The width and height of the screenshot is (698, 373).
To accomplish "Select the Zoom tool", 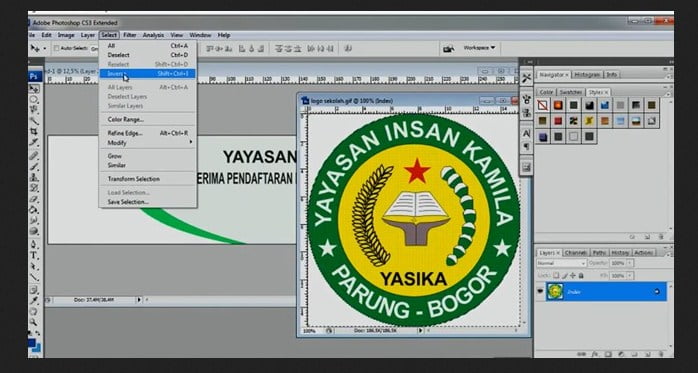I will click(x=34, y=322).
